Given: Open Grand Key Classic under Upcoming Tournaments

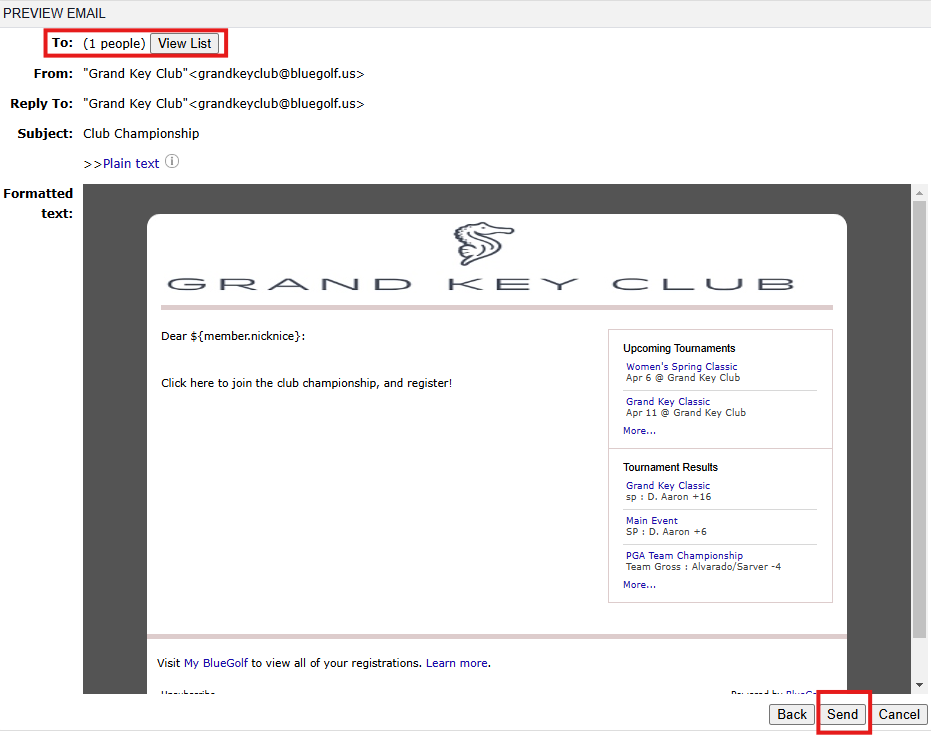Looking at the screenshot, I should pos(668,401).
